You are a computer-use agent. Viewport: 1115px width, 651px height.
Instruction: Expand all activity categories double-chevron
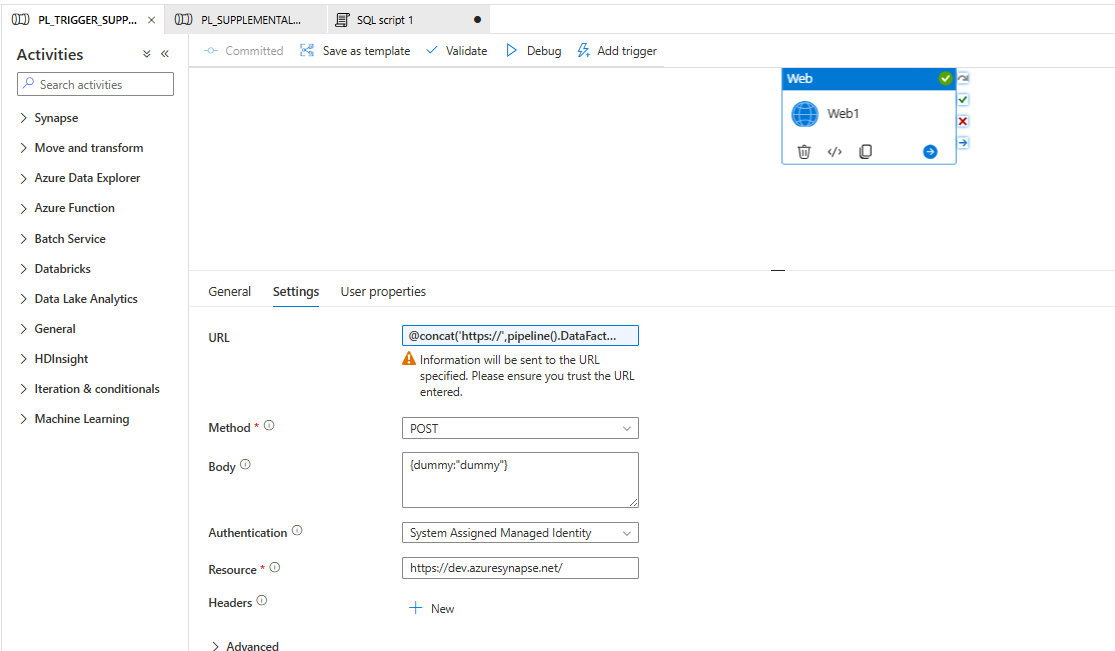click(x=146, y=54)
